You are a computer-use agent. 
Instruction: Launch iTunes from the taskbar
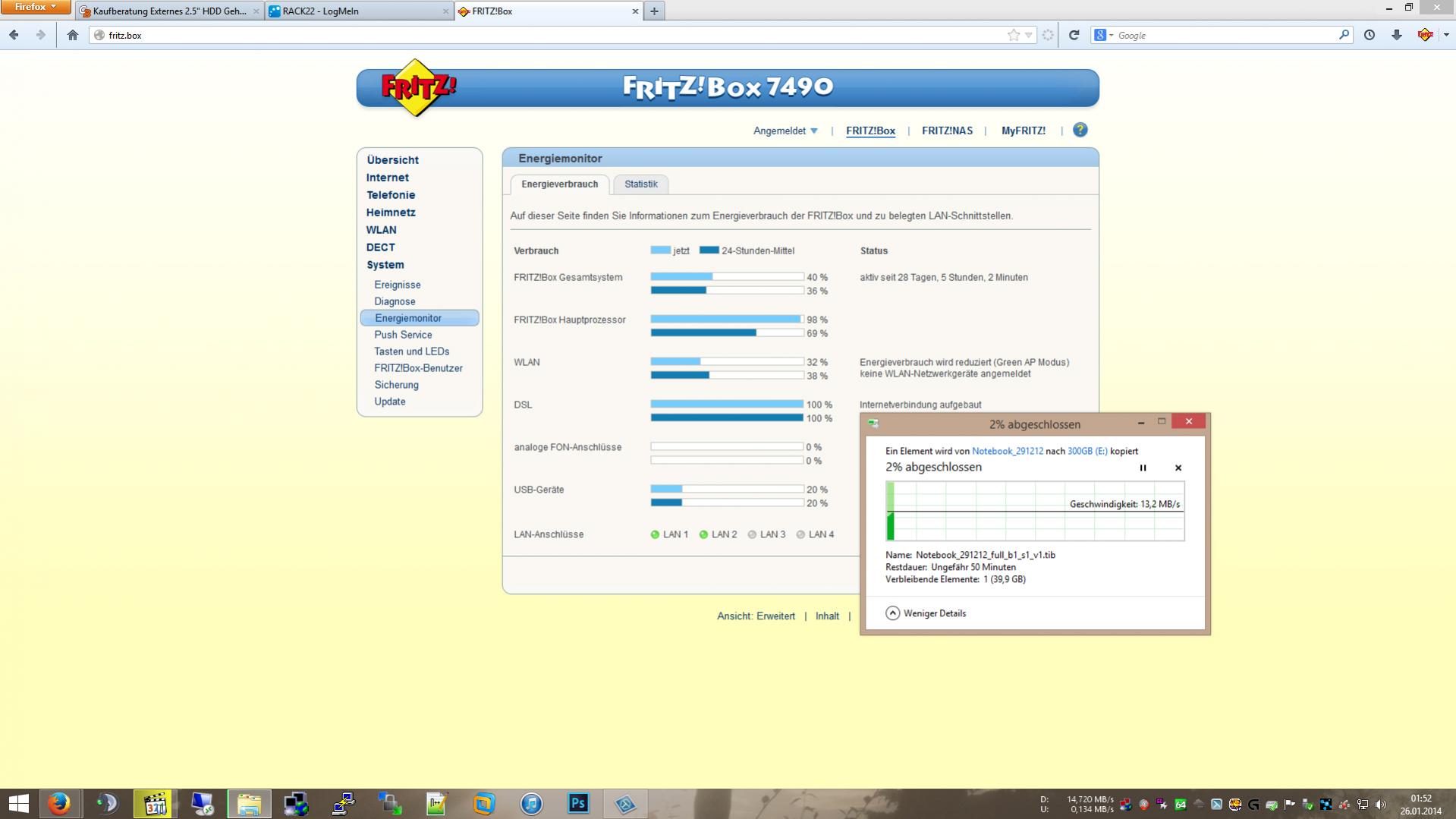click(531, 803)
